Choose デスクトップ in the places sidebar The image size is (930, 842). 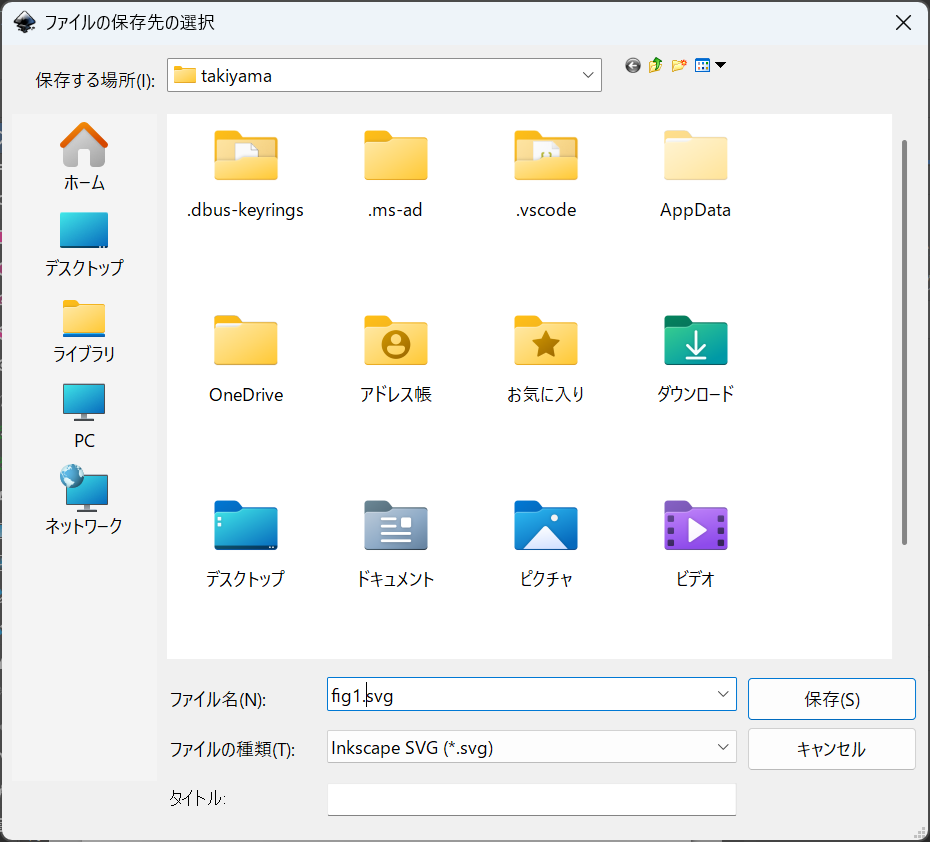(84, 243)
